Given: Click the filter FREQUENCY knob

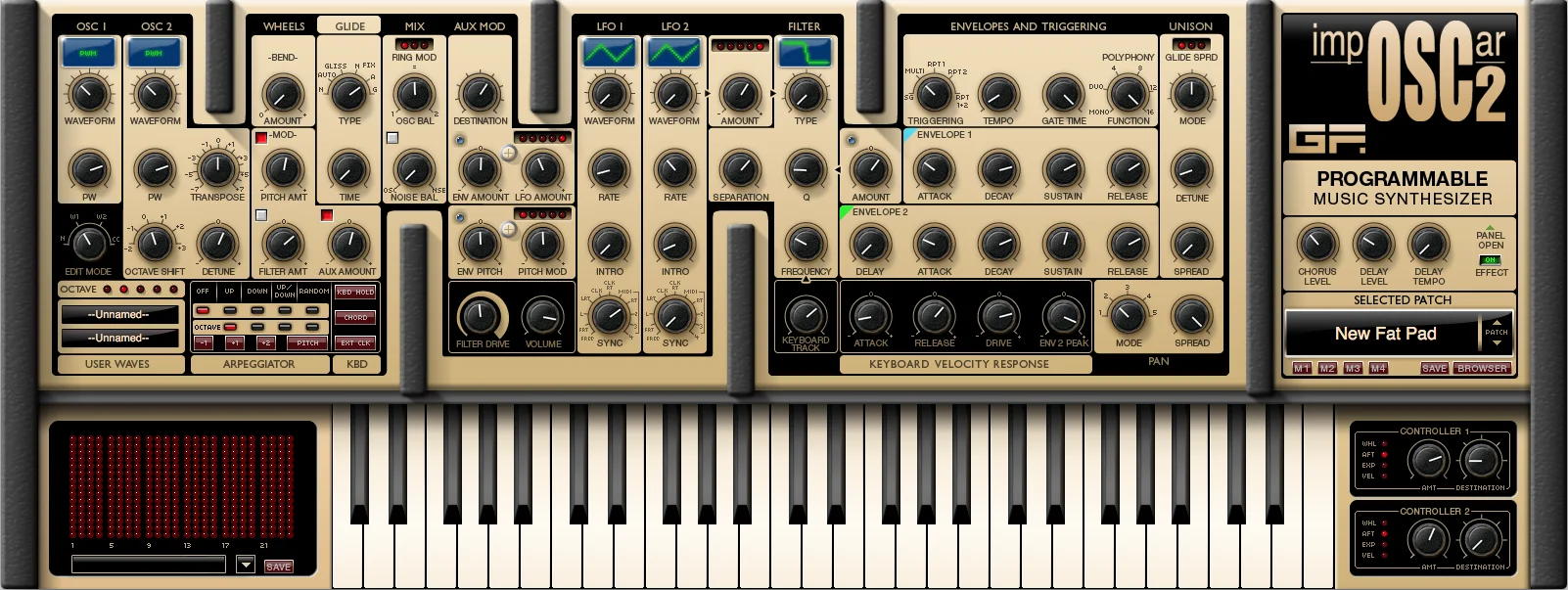Looking at the screenshot, I should click(806, 244).
